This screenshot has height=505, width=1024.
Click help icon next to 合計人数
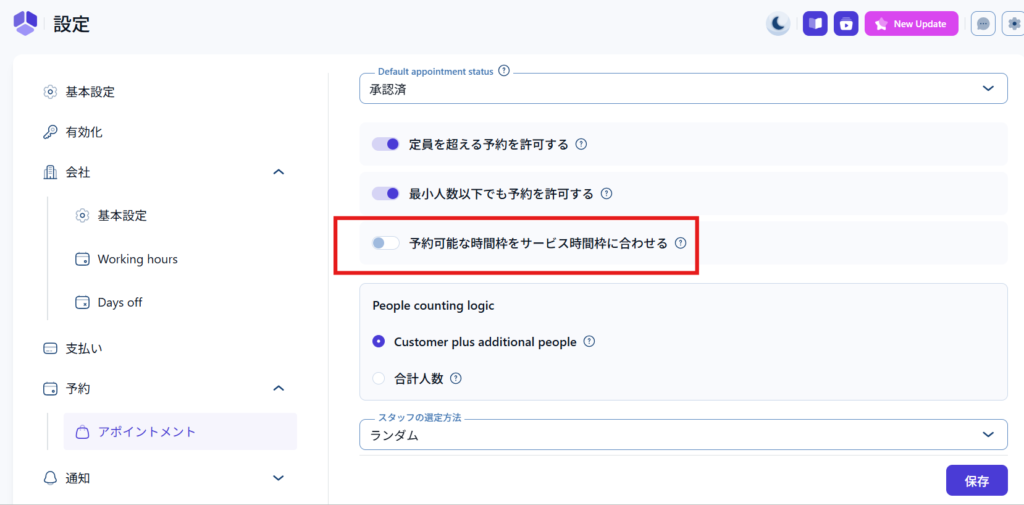pyautogui.click(x=456, y=378)
